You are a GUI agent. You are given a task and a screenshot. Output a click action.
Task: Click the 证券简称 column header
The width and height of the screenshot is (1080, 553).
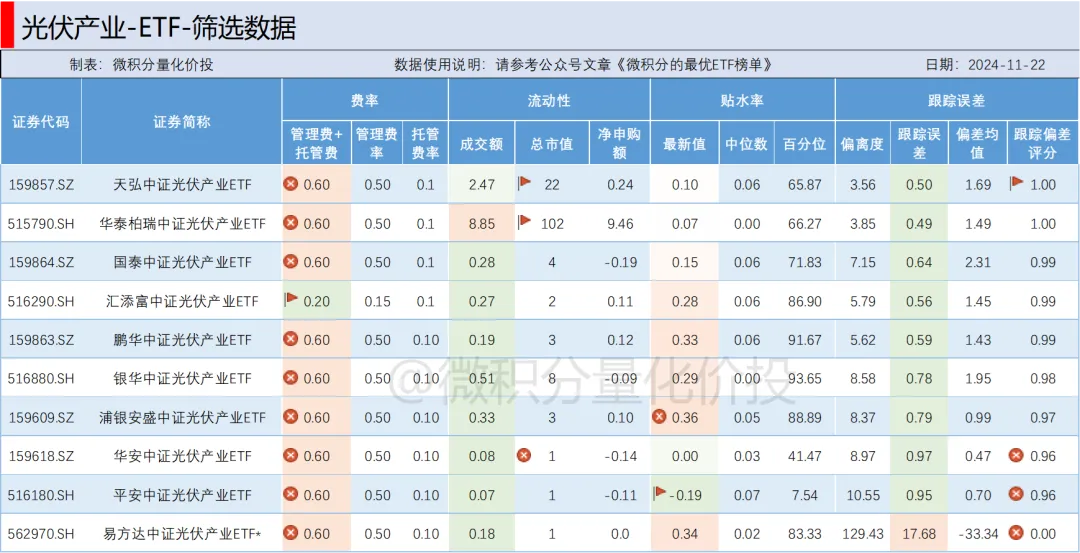(x=182, y=122)
